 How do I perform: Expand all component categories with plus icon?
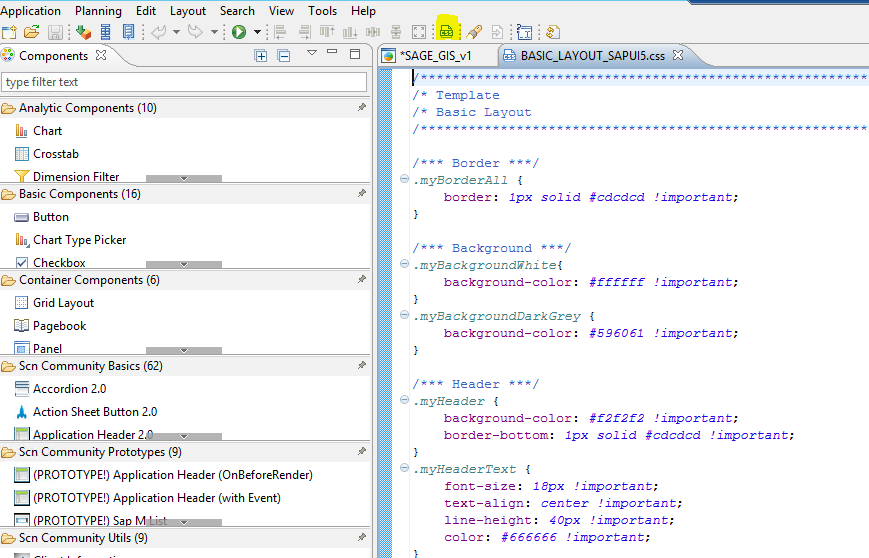260,55
